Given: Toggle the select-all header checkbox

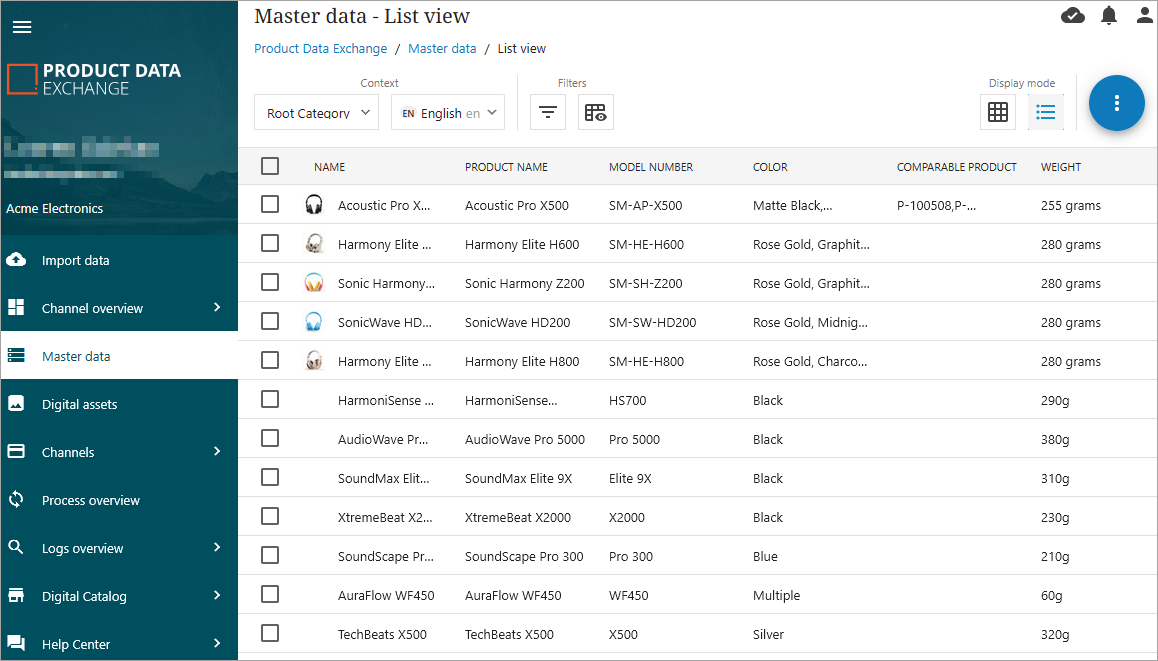Looking at the screenshot, I should pyautogui.click(x=270, y=166).
